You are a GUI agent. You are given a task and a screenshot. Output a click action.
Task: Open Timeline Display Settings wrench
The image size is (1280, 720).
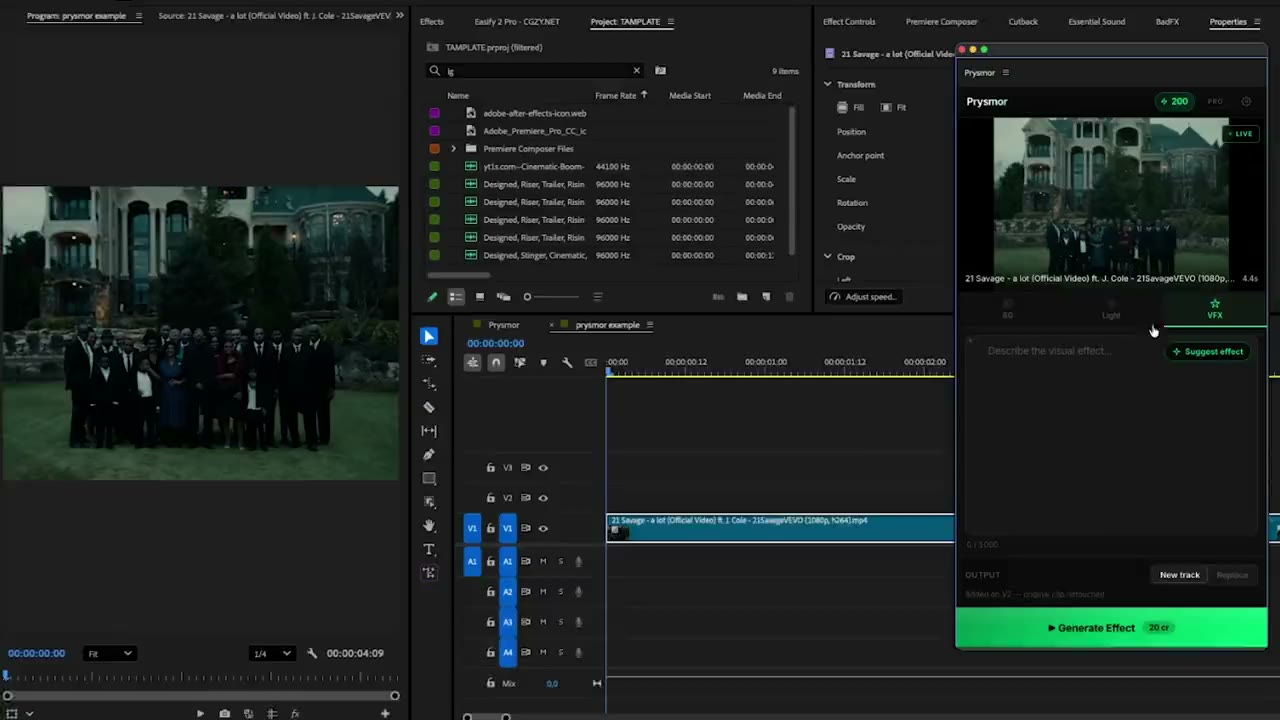coord(567,362)
